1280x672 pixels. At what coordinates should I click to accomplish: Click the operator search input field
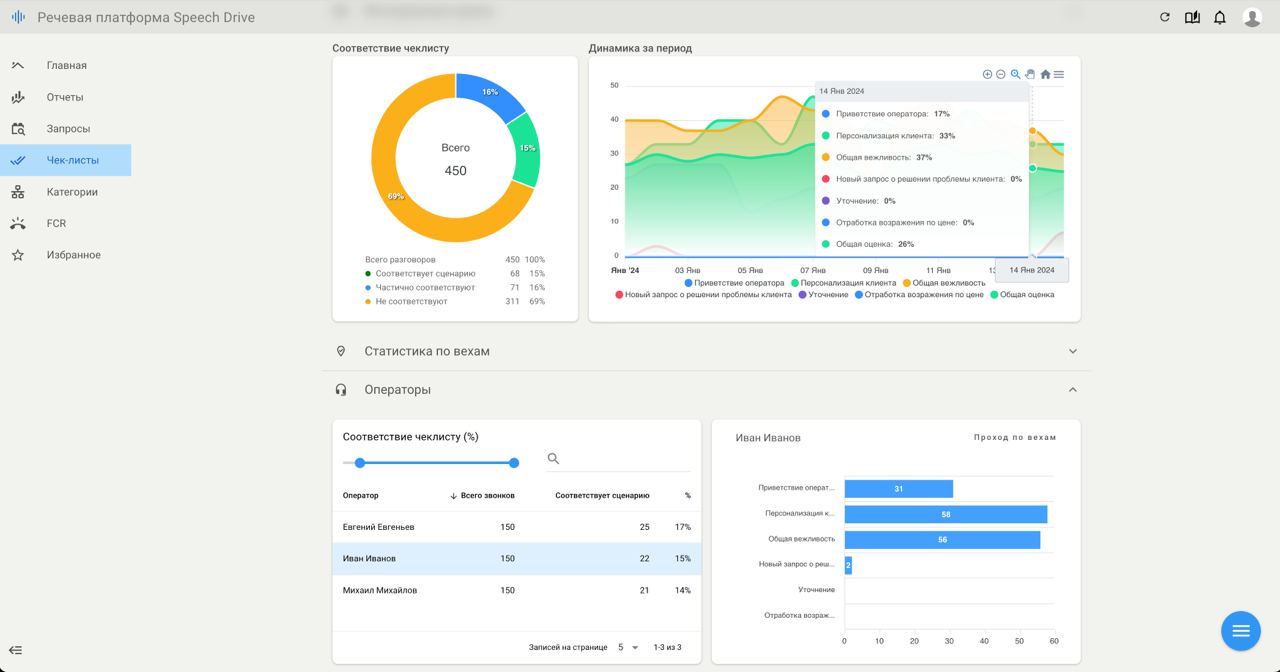(625, 459)
